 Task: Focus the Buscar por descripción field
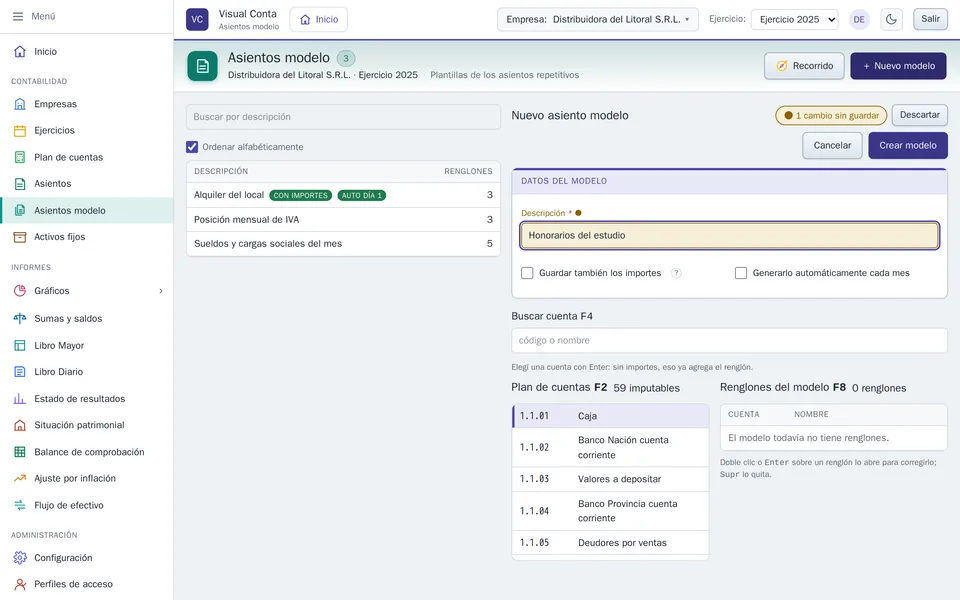click(343, 117)
